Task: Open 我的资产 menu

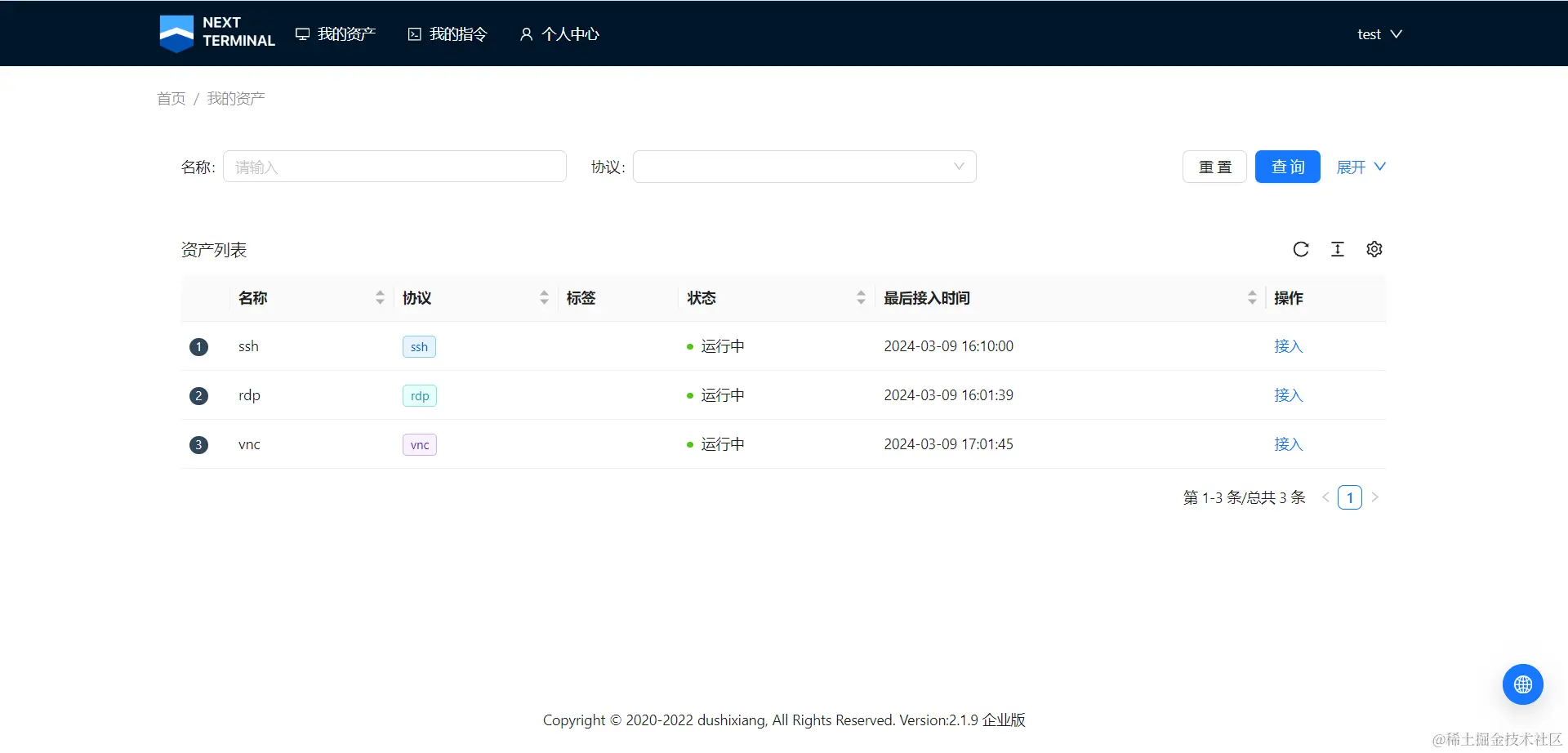Action: pyautogui.click(x=336, y=34)
